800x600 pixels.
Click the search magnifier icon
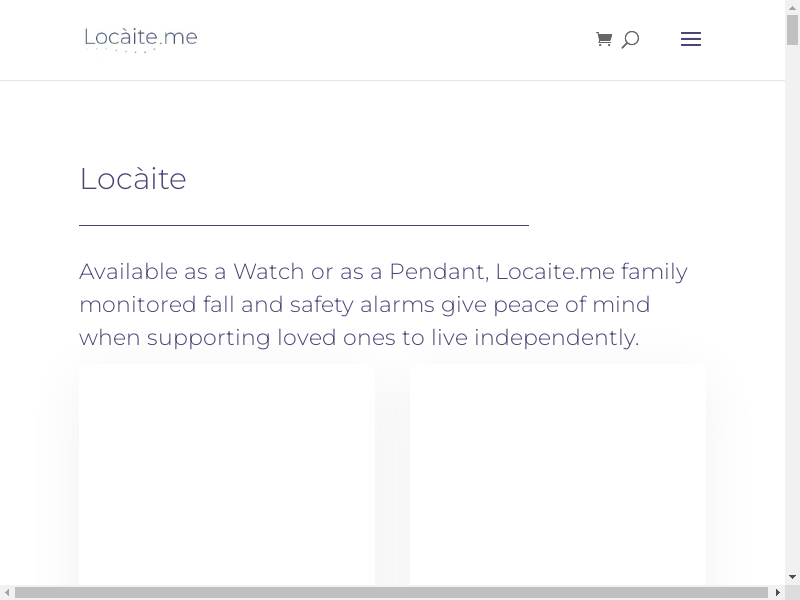pos(630,40)
